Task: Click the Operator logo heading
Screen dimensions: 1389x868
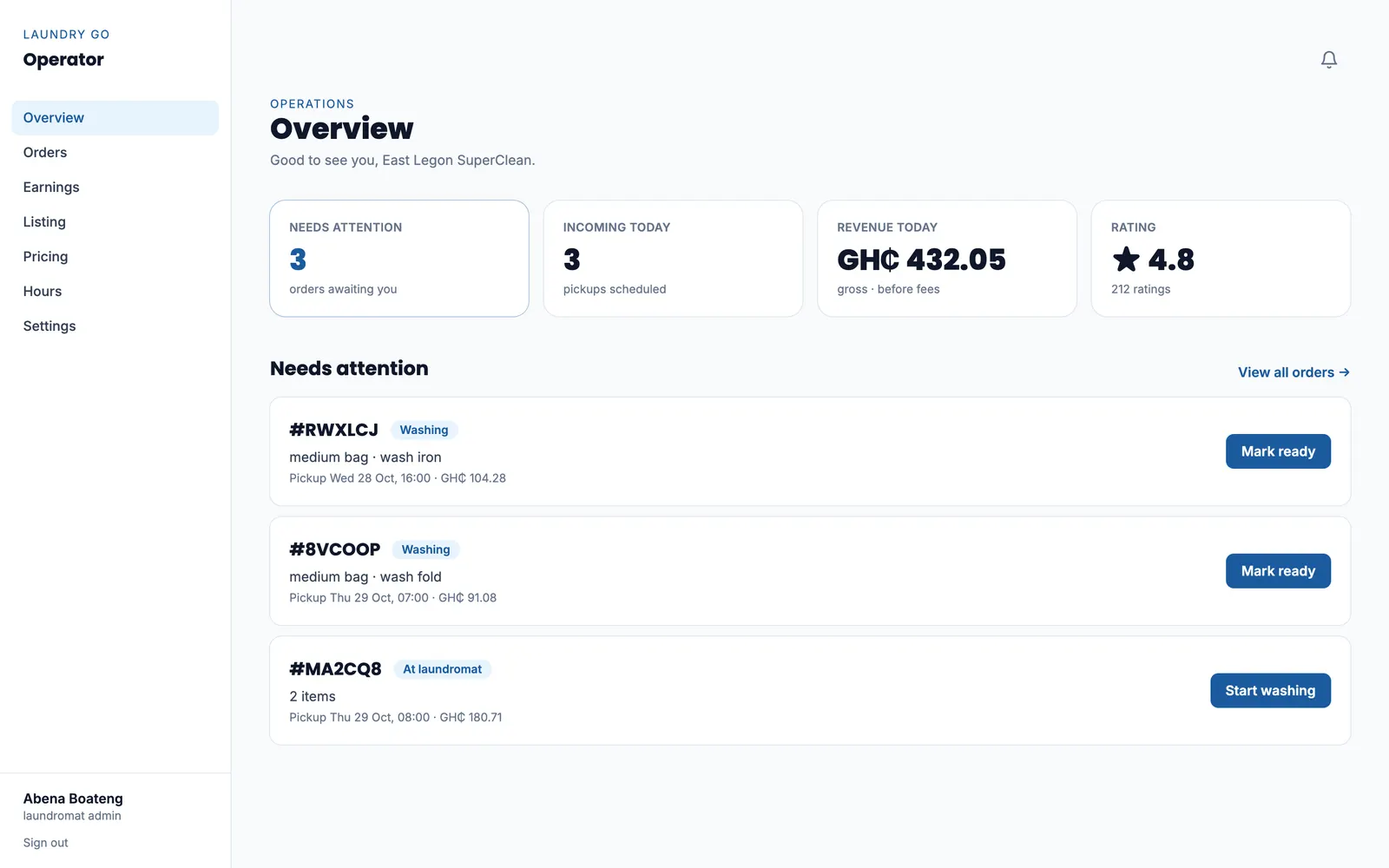Action: click(x=63, y=60)
